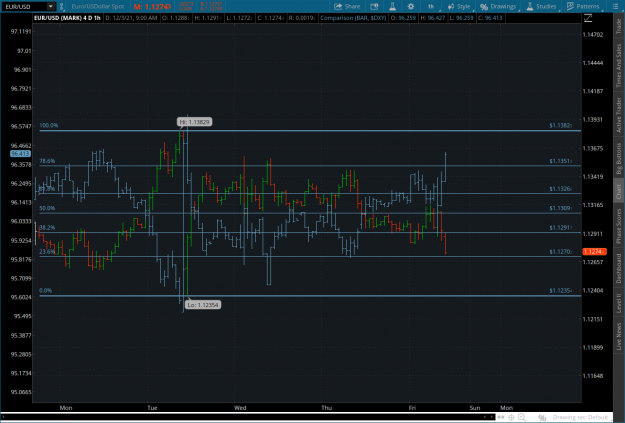Click the Euro/USDollar Spot description
This screenshot has height=423, width=625.
click(x=98, y=6)
